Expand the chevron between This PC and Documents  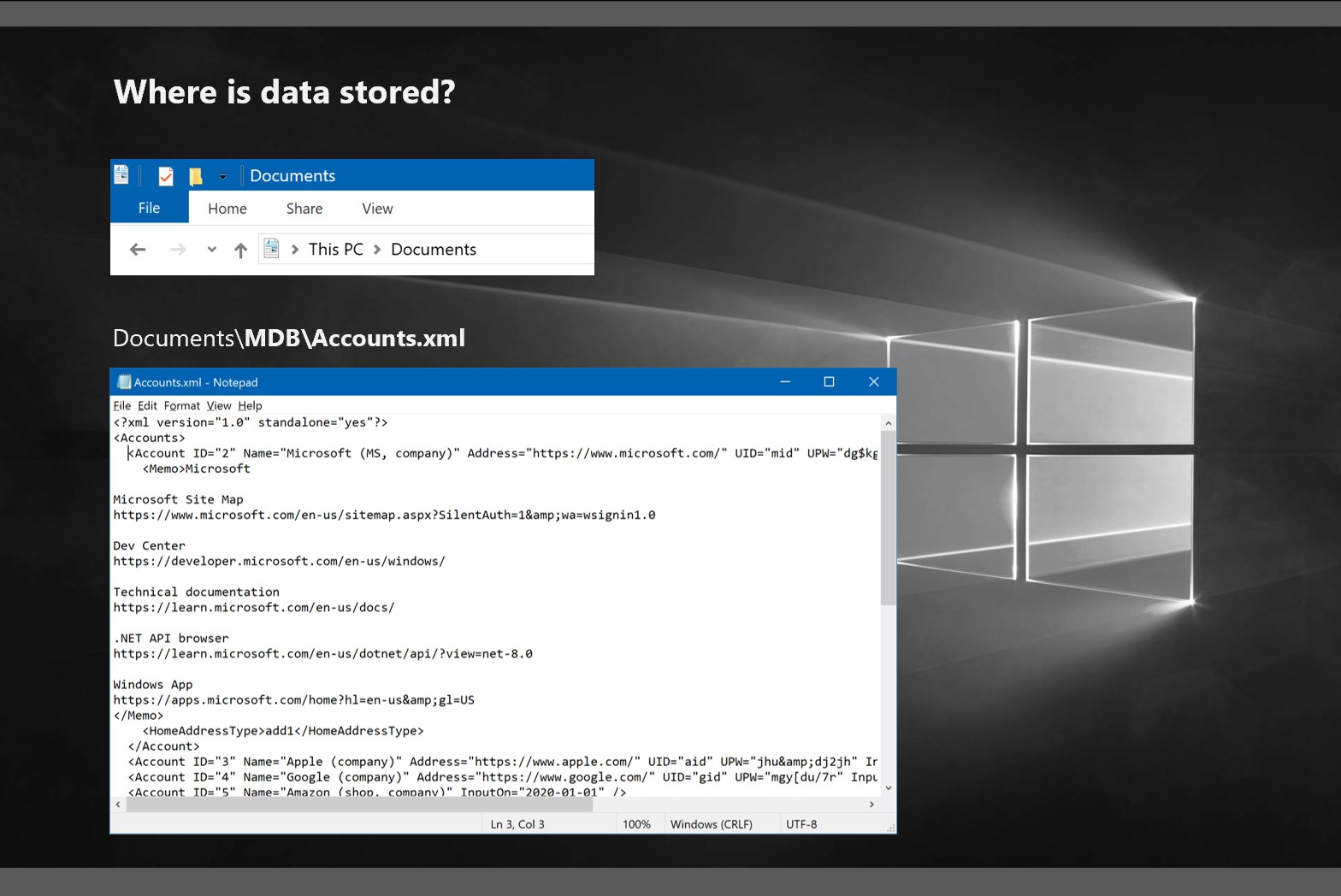377,250
